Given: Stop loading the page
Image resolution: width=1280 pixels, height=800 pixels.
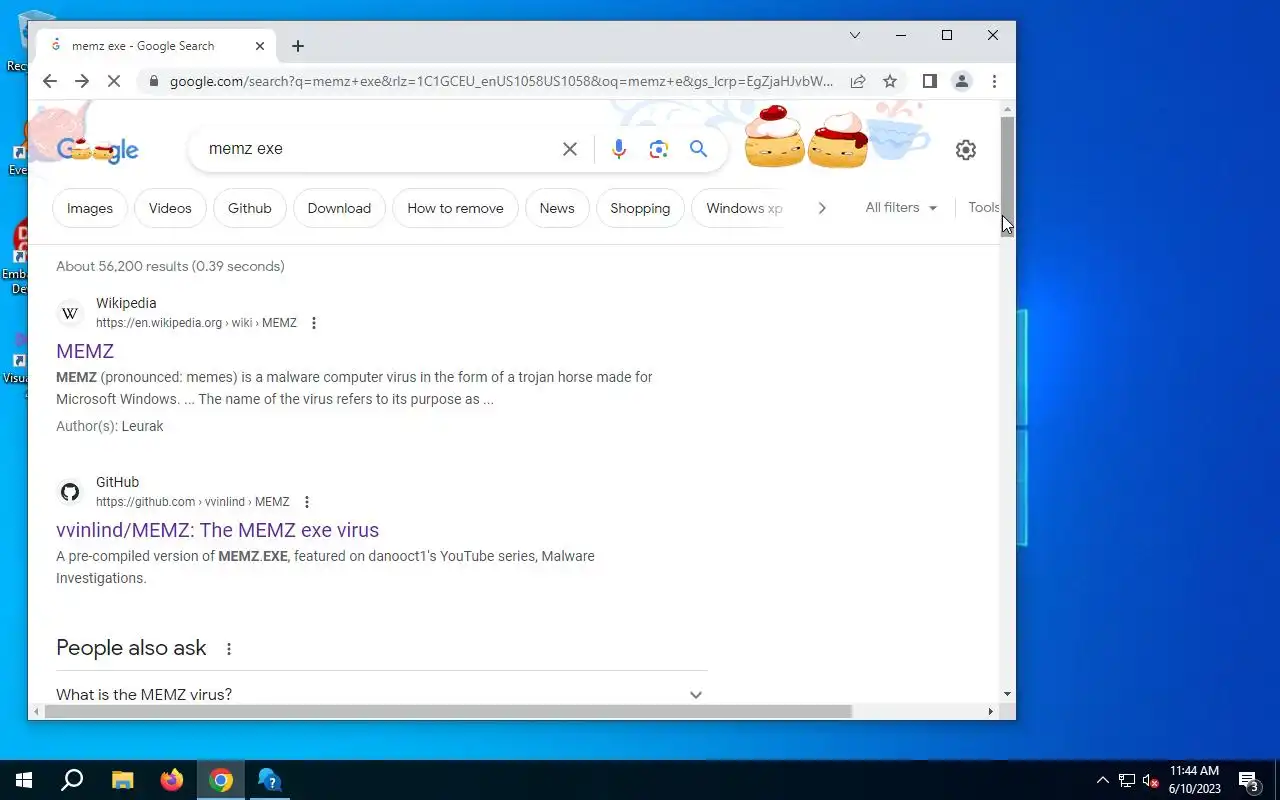Looking at the screenshot, I should (x=114, y=81).
